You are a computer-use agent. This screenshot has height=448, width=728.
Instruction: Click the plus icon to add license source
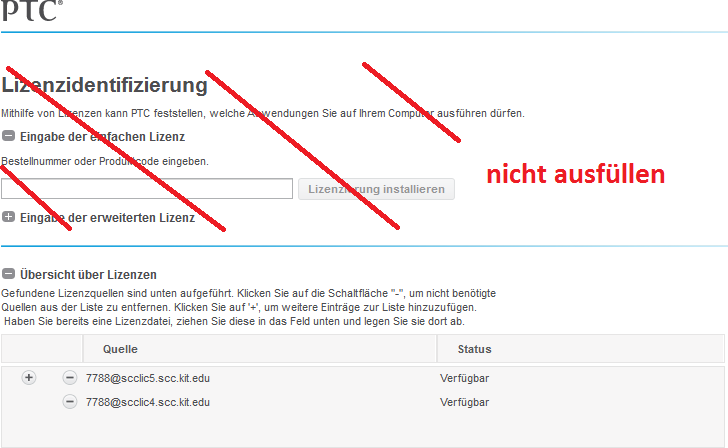click(x=29, y=378)
